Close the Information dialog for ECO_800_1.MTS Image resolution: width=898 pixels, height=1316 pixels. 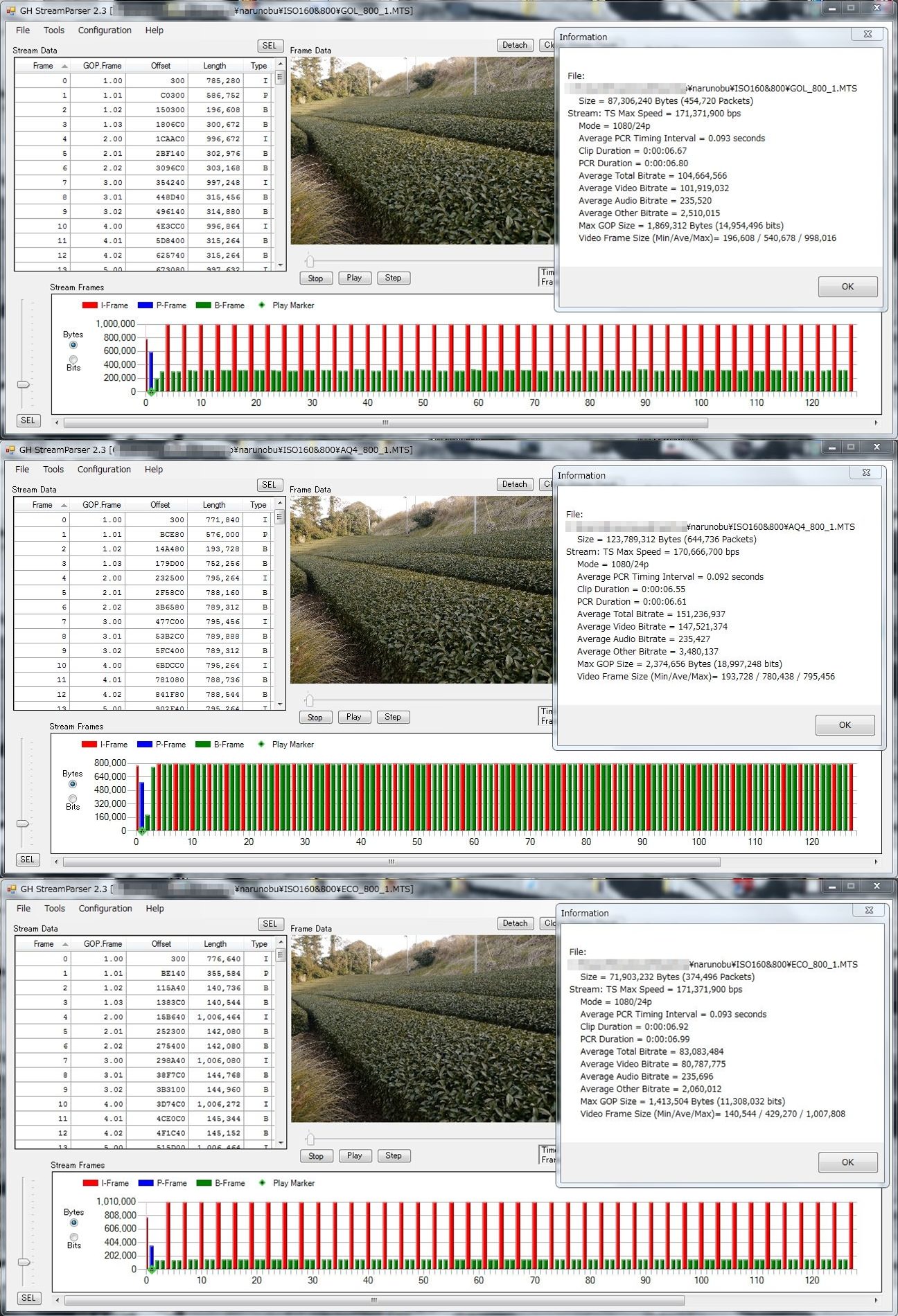[x=869, y=910]
